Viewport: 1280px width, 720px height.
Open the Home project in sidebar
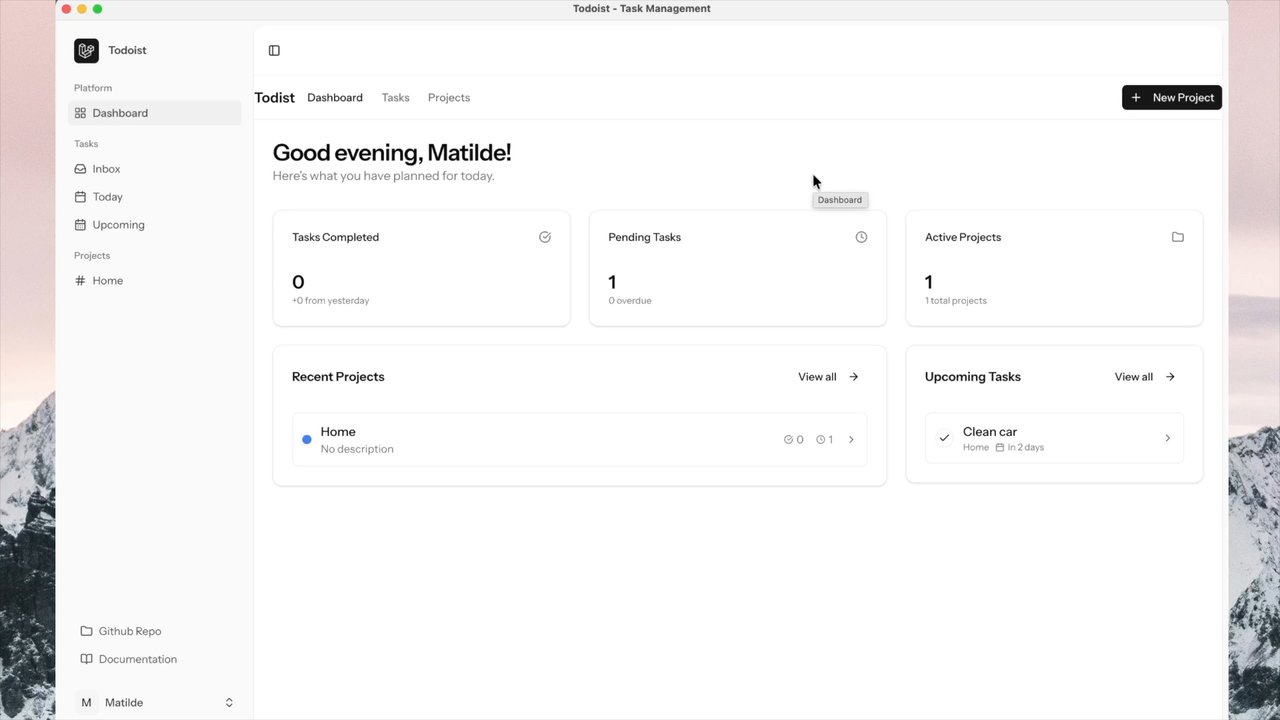tap(155, 281)
